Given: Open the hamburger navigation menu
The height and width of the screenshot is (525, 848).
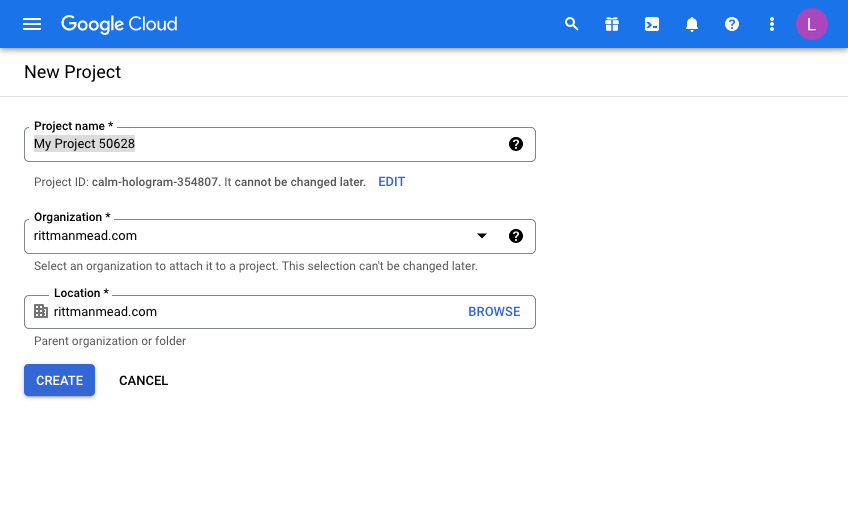Looking at the screenshot, I should coord(32,24).
